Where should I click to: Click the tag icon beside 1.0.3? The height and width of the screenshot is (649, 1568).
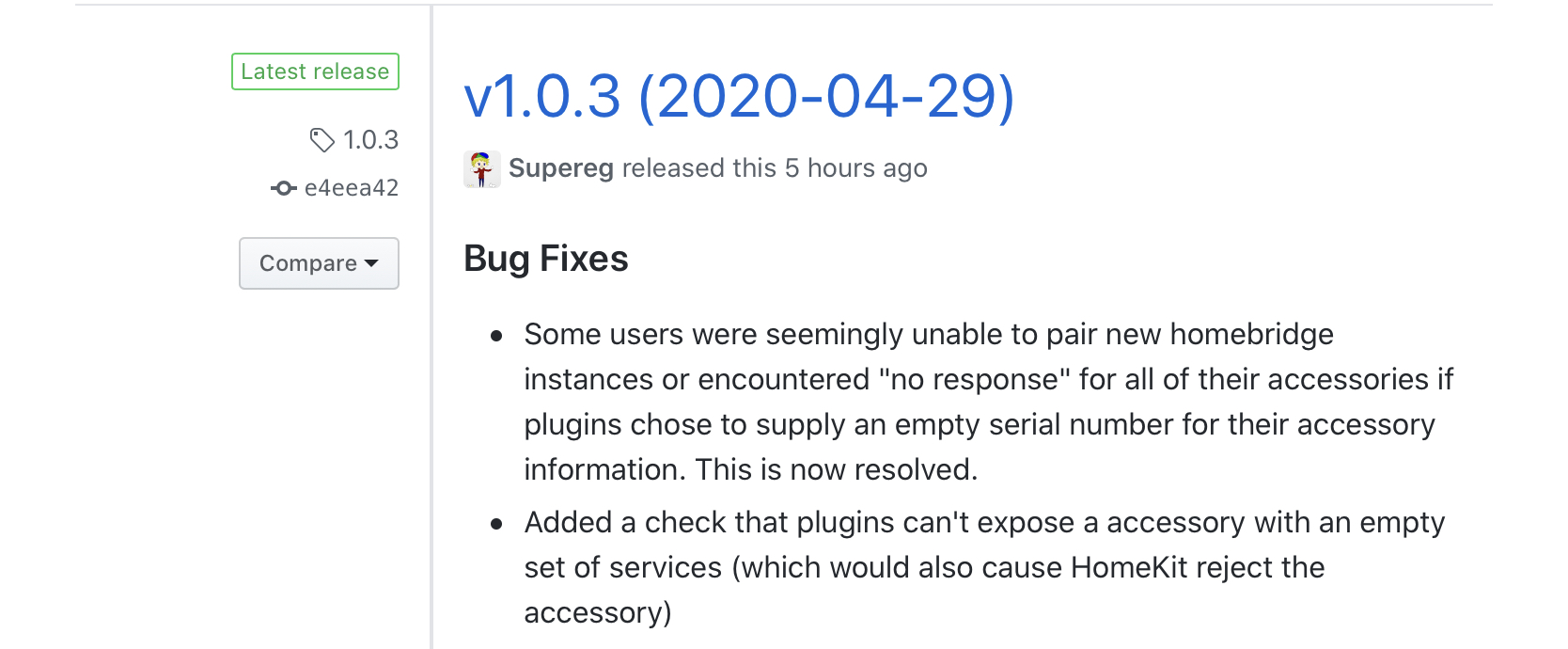tap(321, 140)
